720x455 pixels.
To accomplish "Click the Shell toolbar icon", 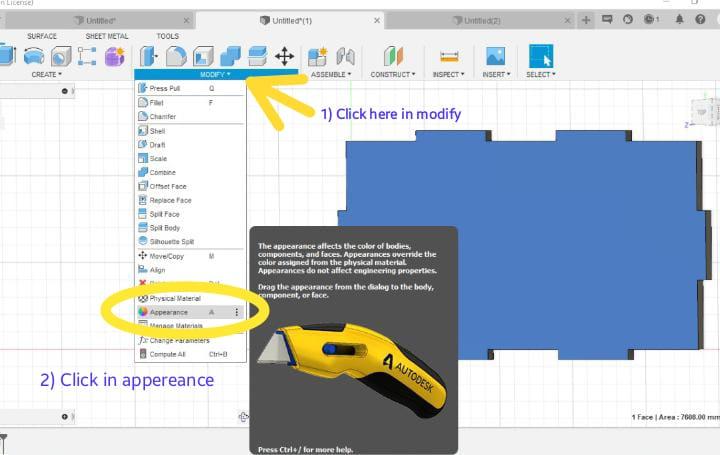I will coord(203,56).
